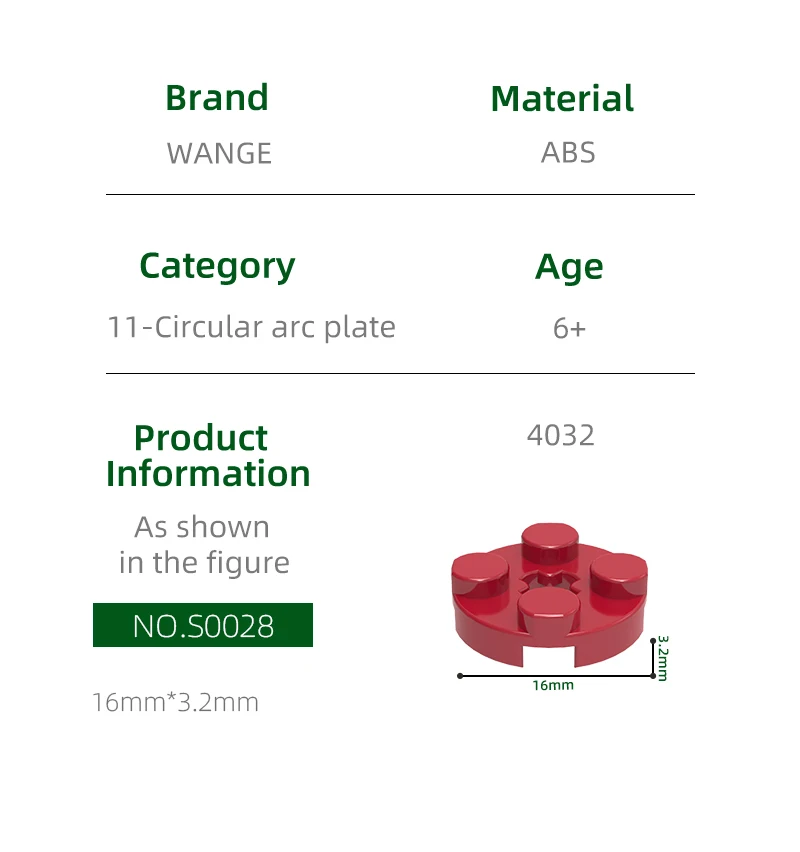Viewport: 800px width, 852px height.
Task: Click the 16mm width label under the plate
Action: [x=553, y=686]
